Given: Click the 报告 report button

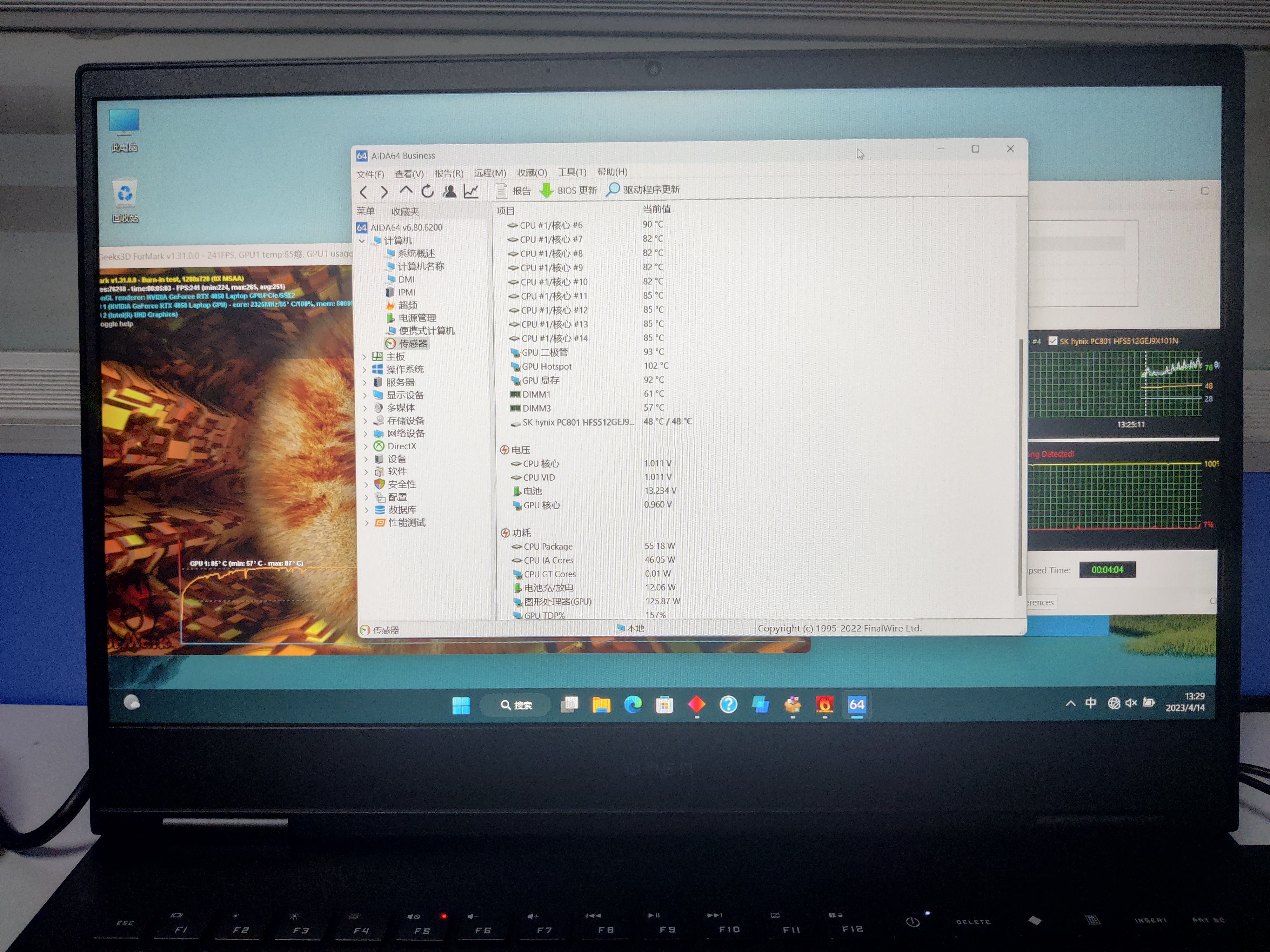Looking at the screenshot, I should pos(513,190).
